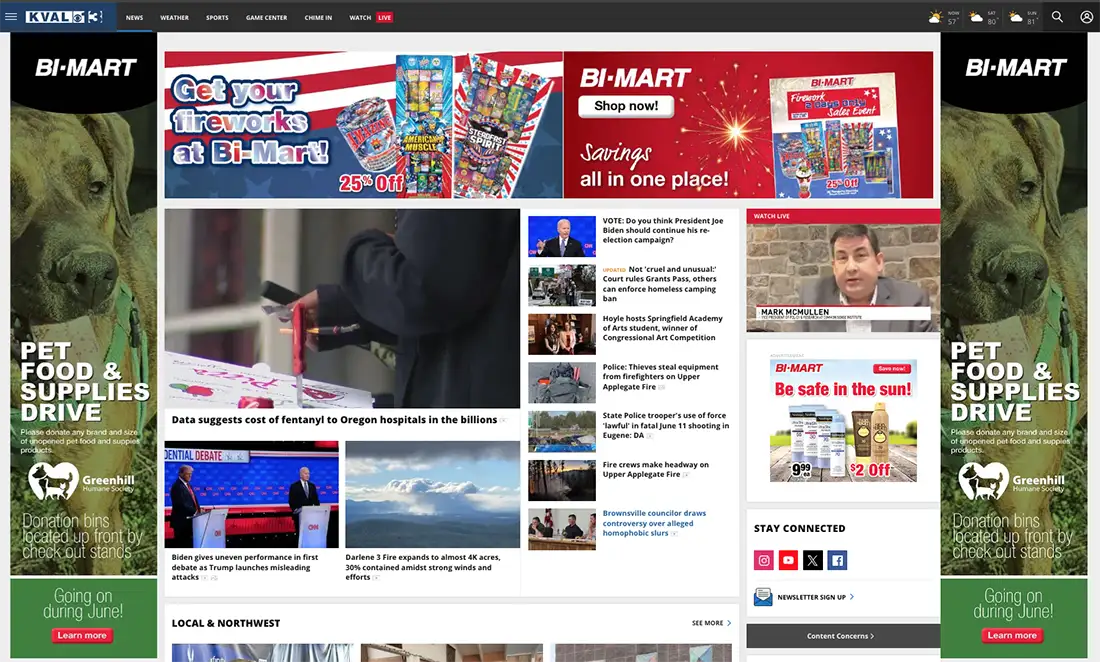Click the fentanyl story main image

tap(342, 308)
